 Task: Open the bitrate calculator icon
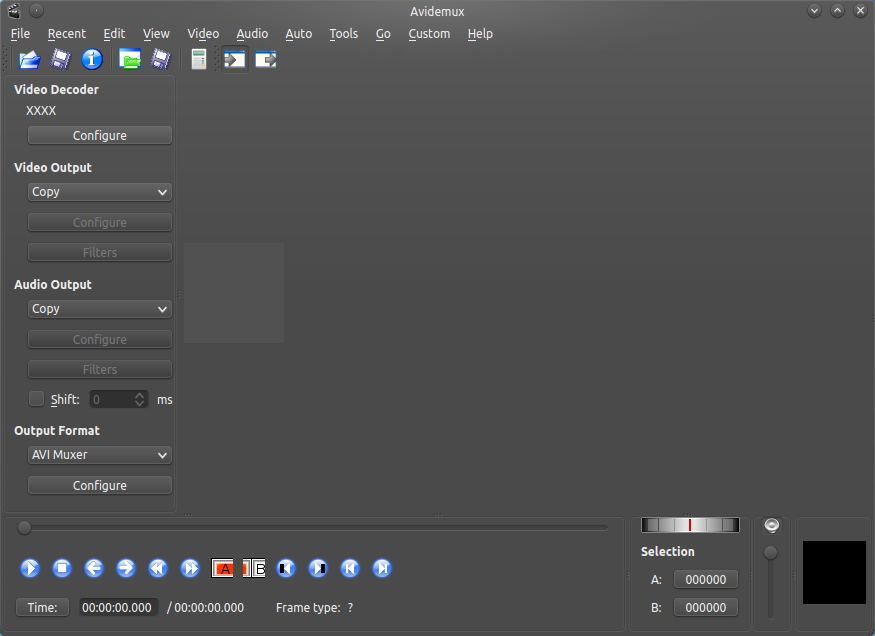pyautogui.click(x=199, y=59)
